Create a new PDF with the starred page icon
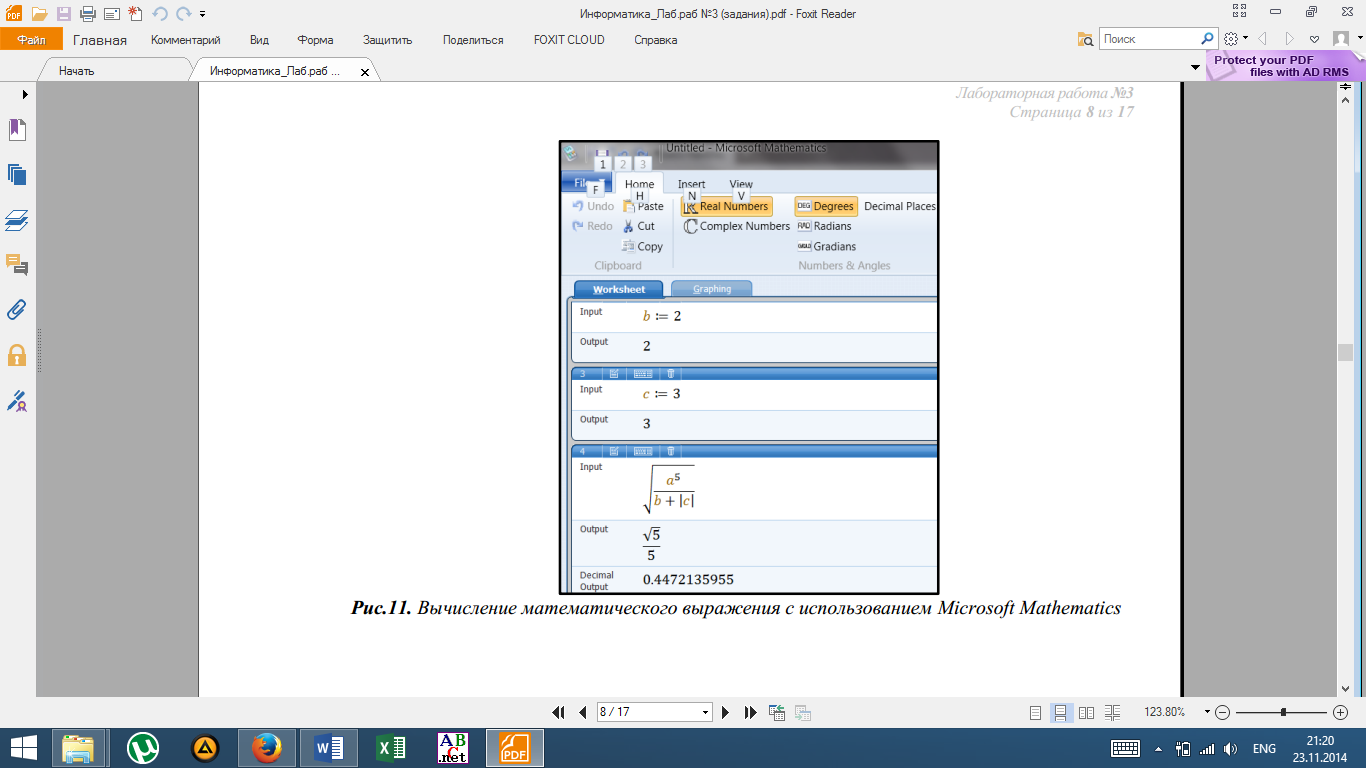The height and width of the screenshot is (768, 1366). point(135,14)
